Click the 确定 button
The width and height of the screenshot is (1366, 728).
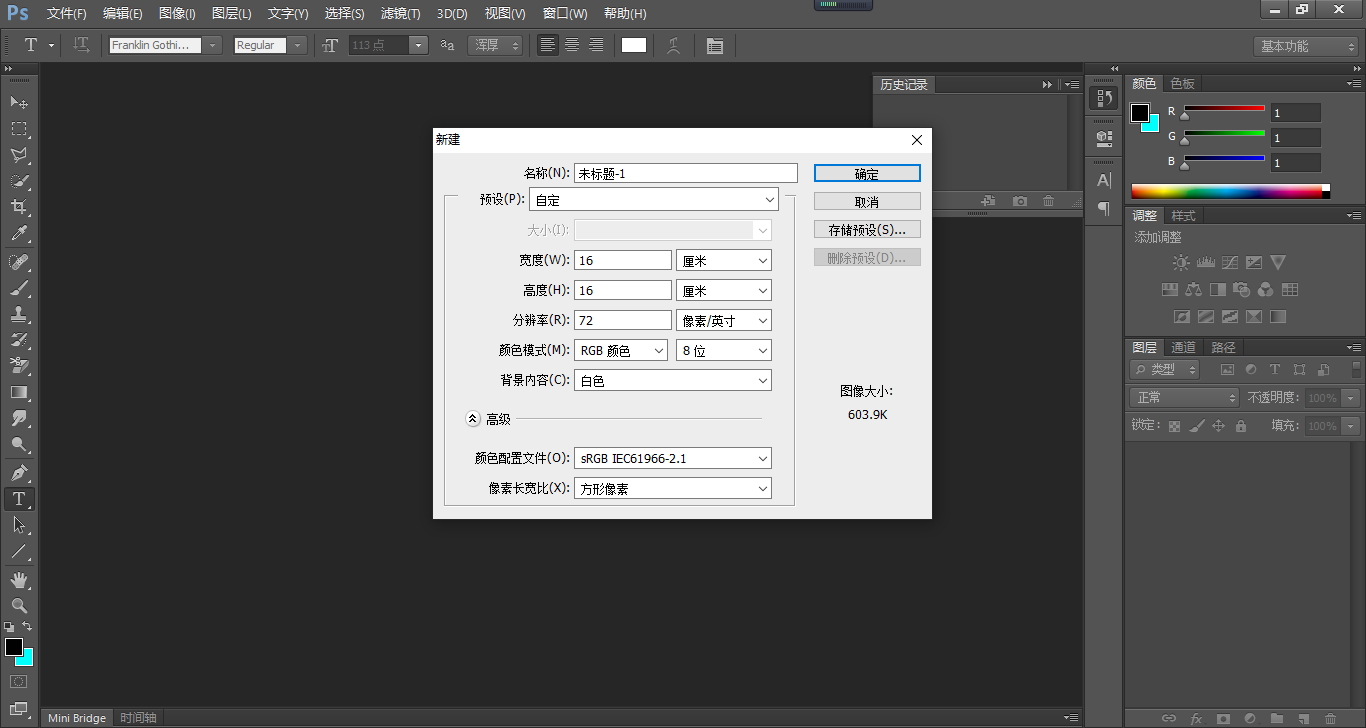click(x=867, y=173)
